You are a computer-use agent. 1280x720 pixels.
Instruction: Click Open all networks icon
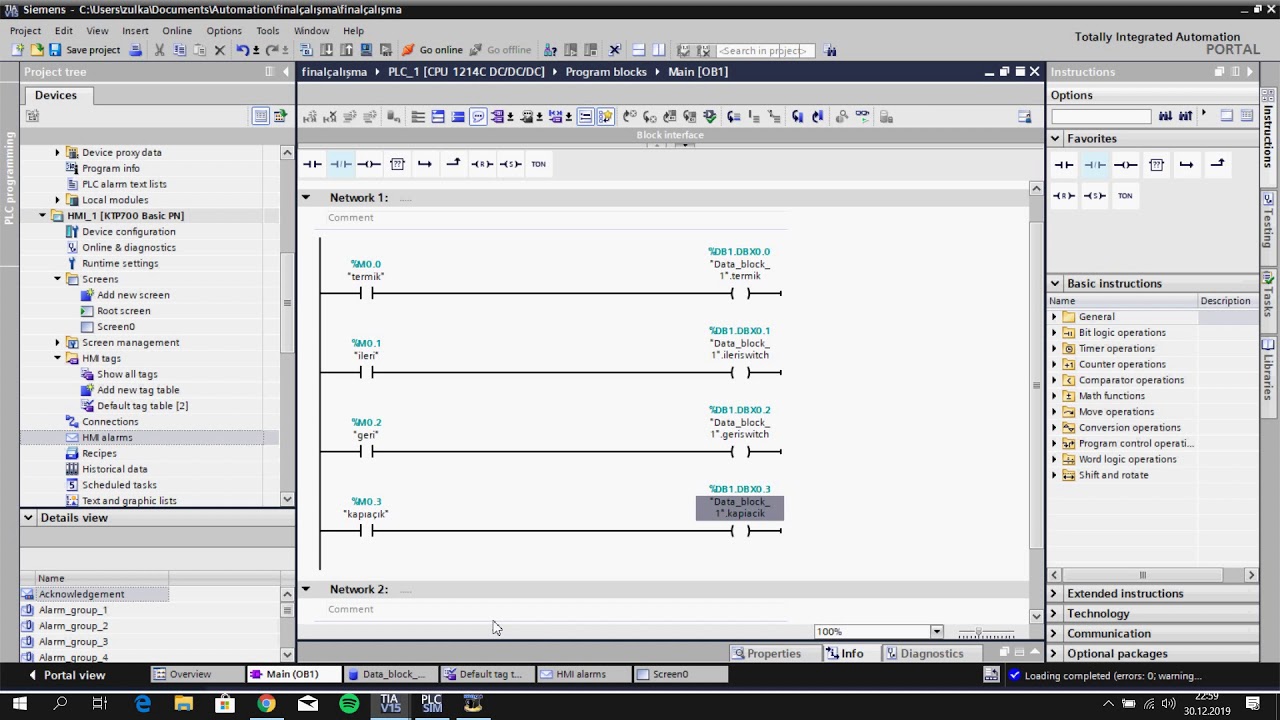tap(438, 117)
